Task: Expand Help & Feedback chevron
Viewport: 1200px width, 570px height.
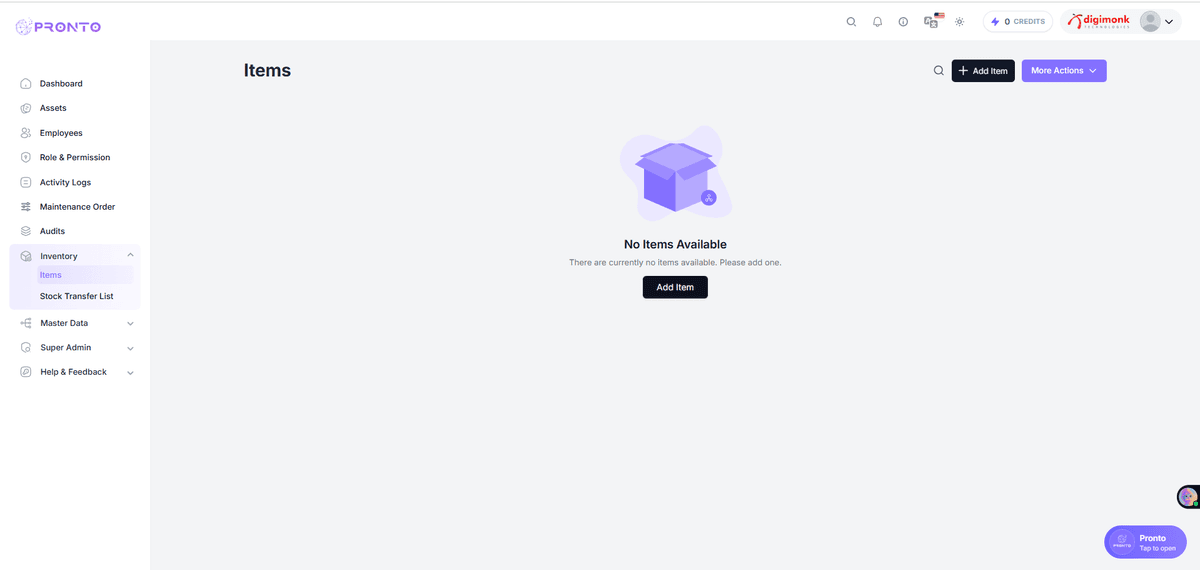Action: point(130,373)
